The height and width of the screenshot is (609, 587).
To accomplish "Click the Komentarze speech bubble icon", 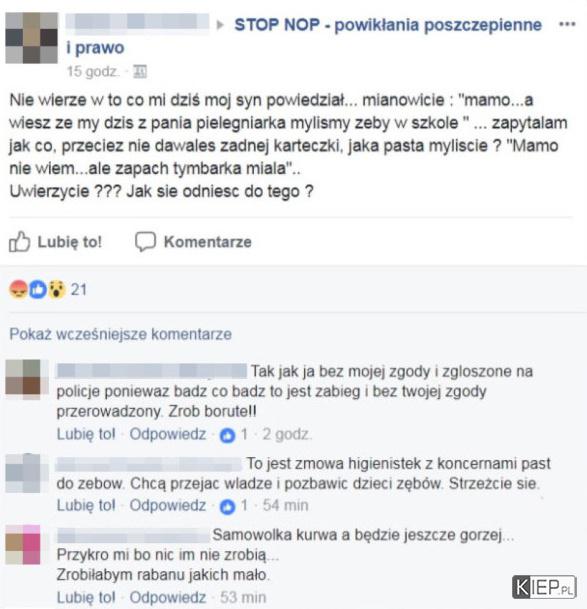I will coord(146,242).
